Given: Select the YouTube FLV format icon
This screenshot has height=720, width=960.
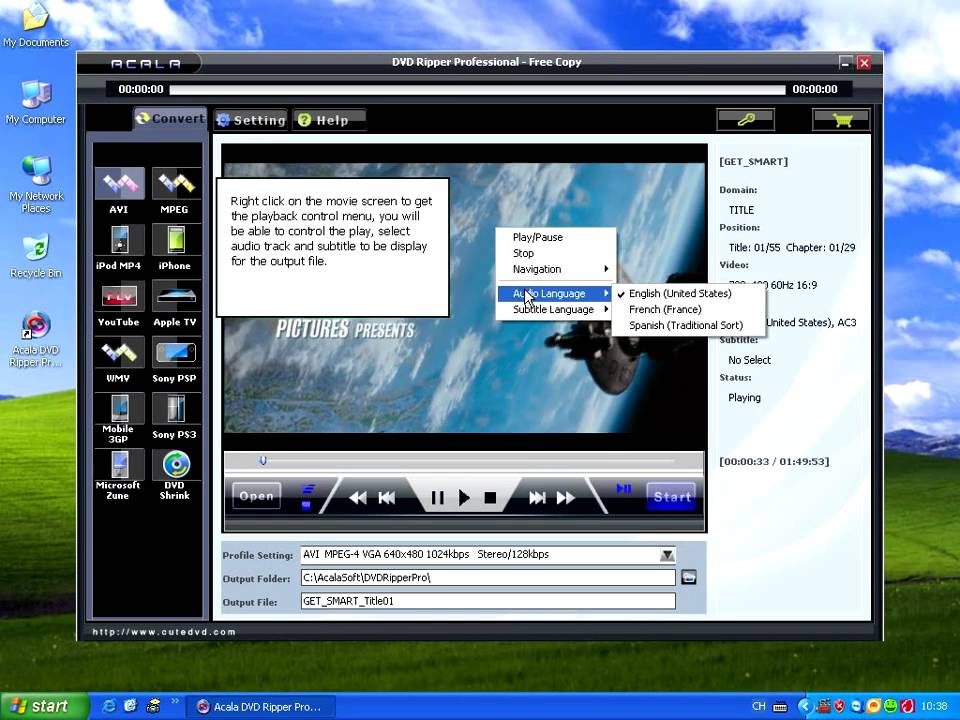Looking at the screenshot, I should (x=119, y=296).
